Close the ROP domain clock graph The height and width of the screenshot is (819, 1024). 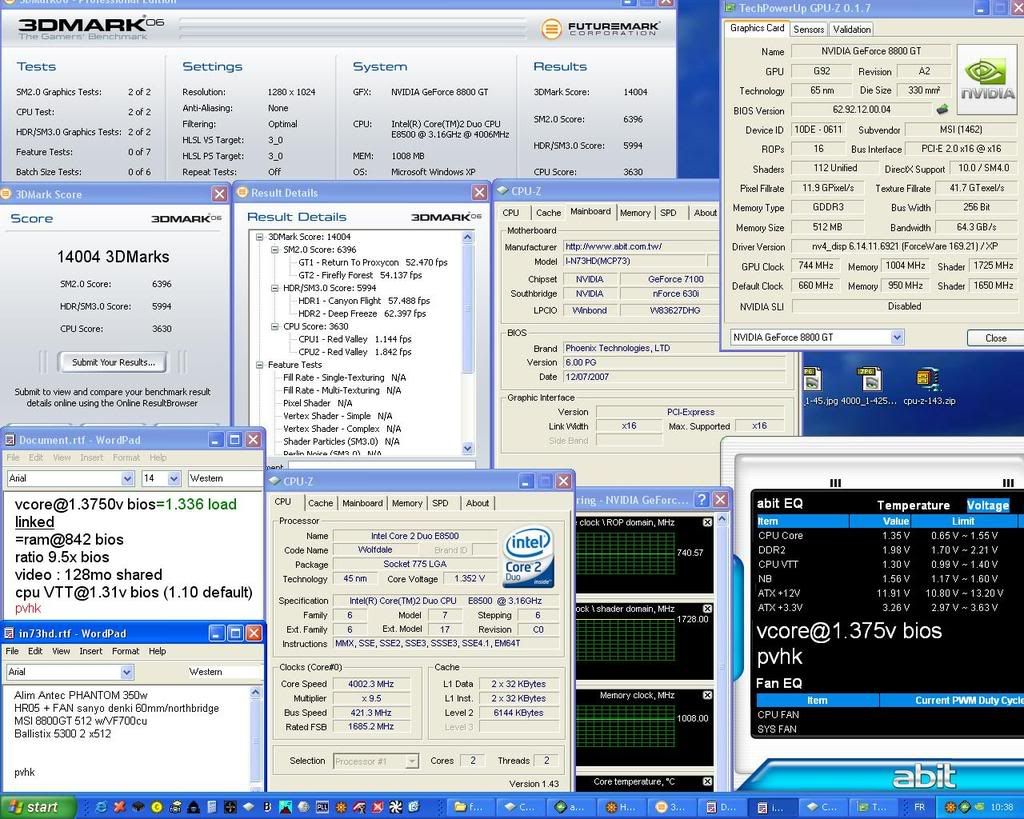pyautogui.click(x=708, y=522)
